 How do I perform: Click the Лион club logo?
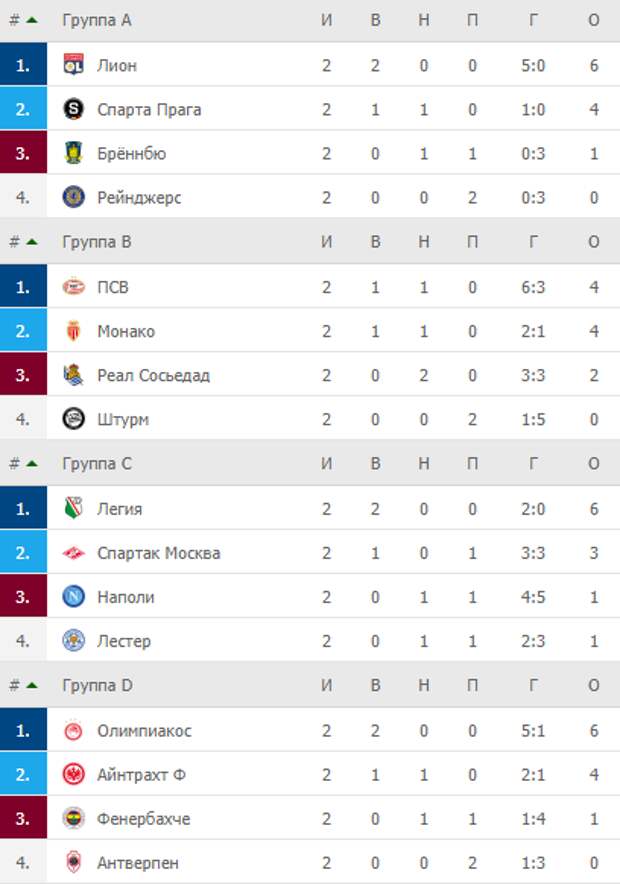[73, 65]
